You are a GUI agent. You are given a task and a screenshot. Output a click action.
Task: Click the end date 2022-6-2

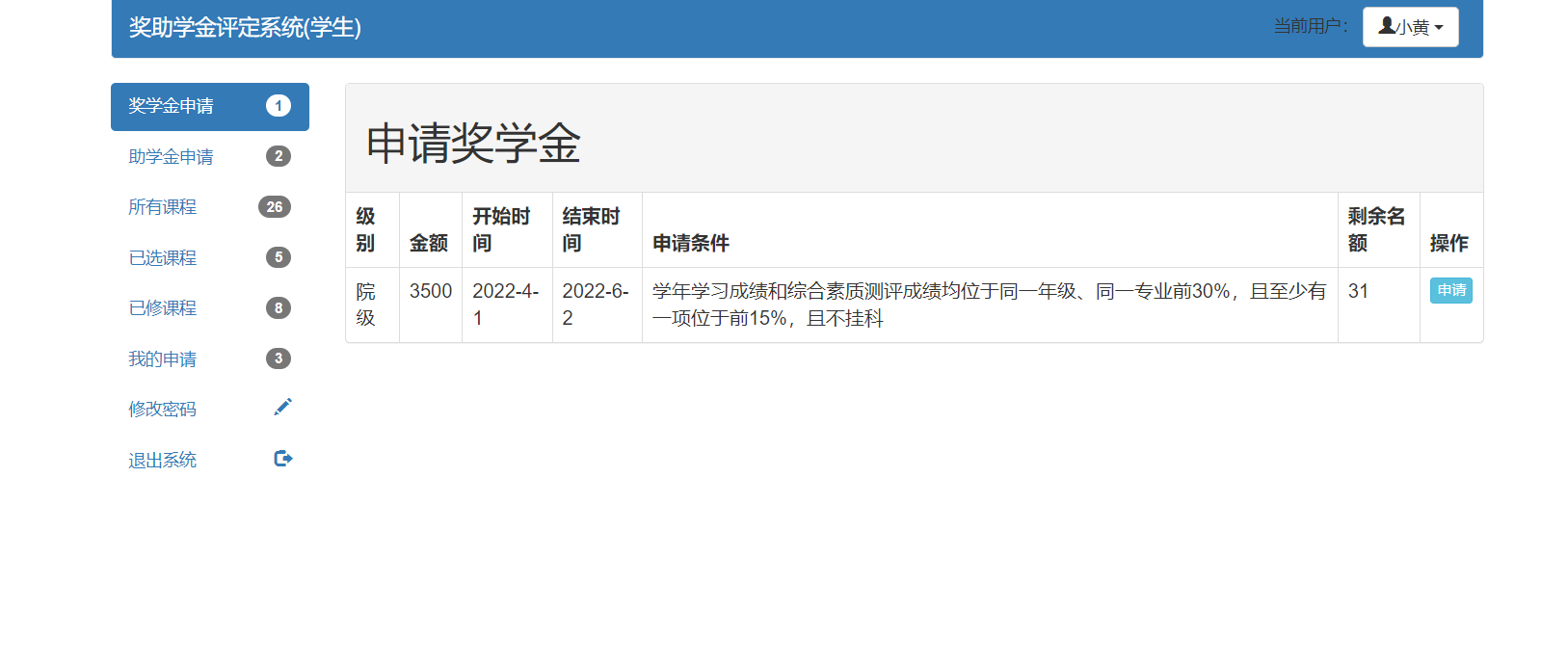pos(596,305)
